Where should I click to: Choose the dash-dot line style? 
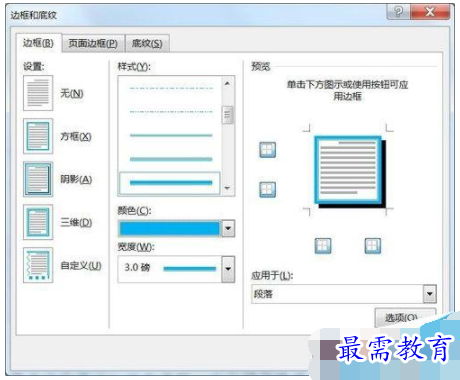pyautogui.click(x=171, y=88)
